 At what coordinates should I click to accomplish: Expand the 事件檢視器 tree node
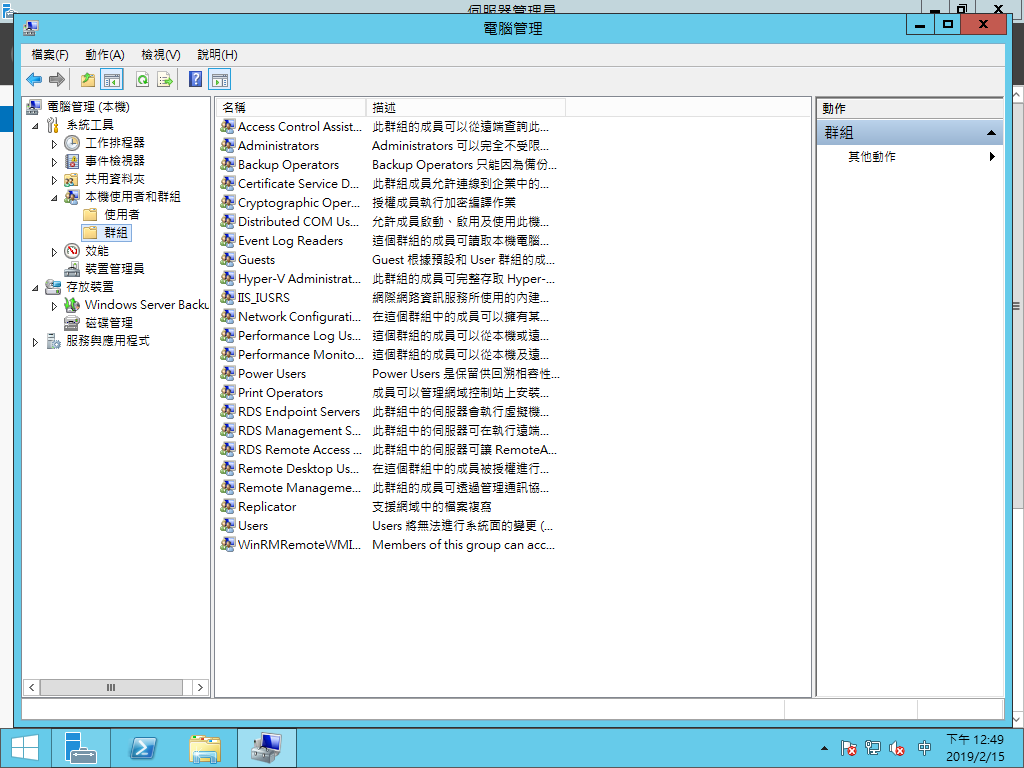point(54,161)
